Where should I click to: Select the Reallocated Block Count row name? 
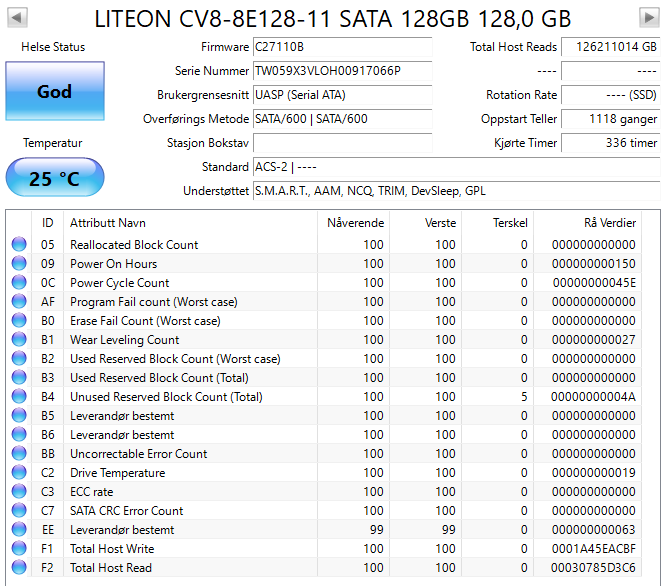click(x=134, y=245)
